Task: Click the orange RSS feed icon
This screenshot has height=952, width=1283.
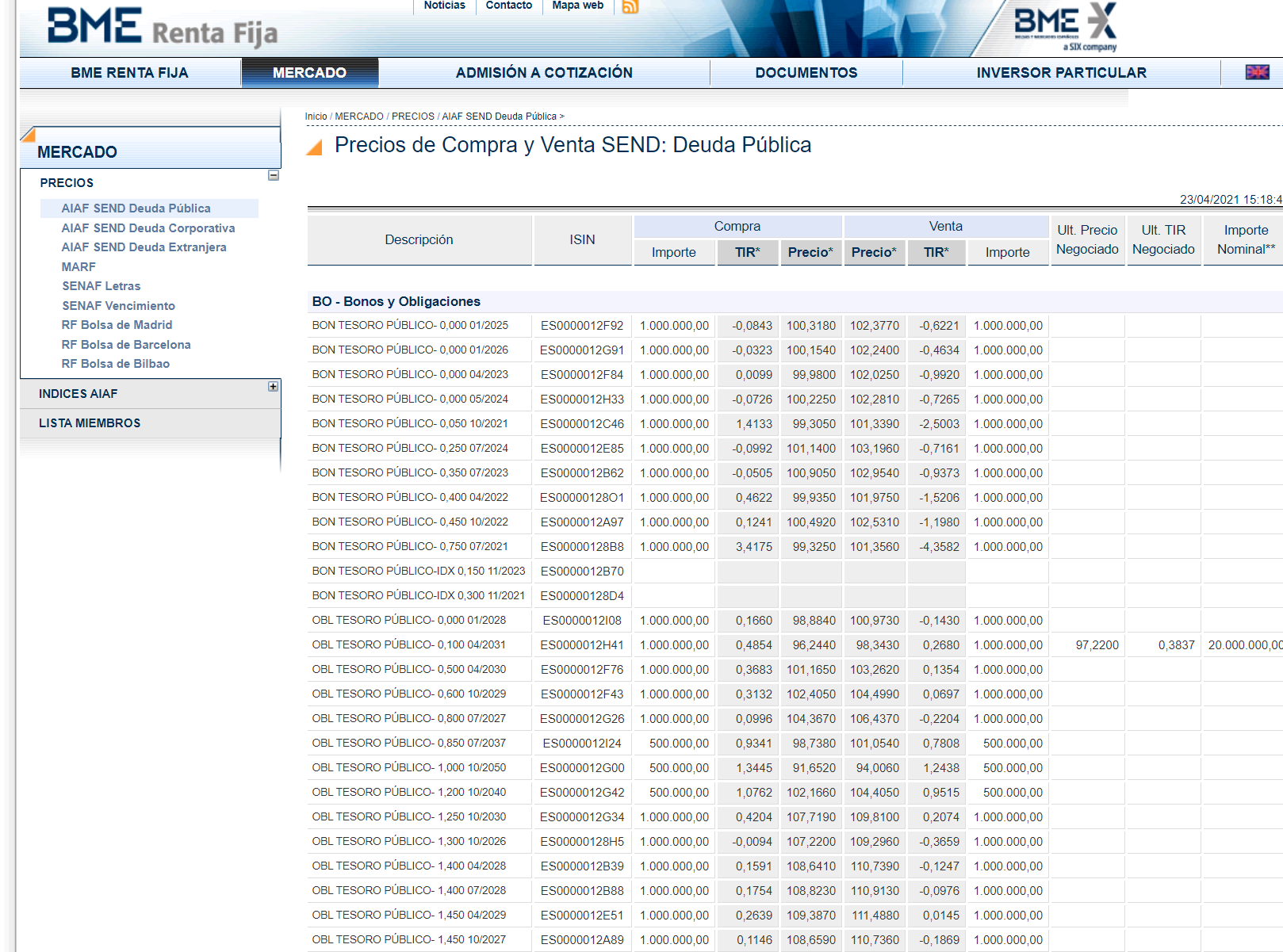Action: [630, 6]
